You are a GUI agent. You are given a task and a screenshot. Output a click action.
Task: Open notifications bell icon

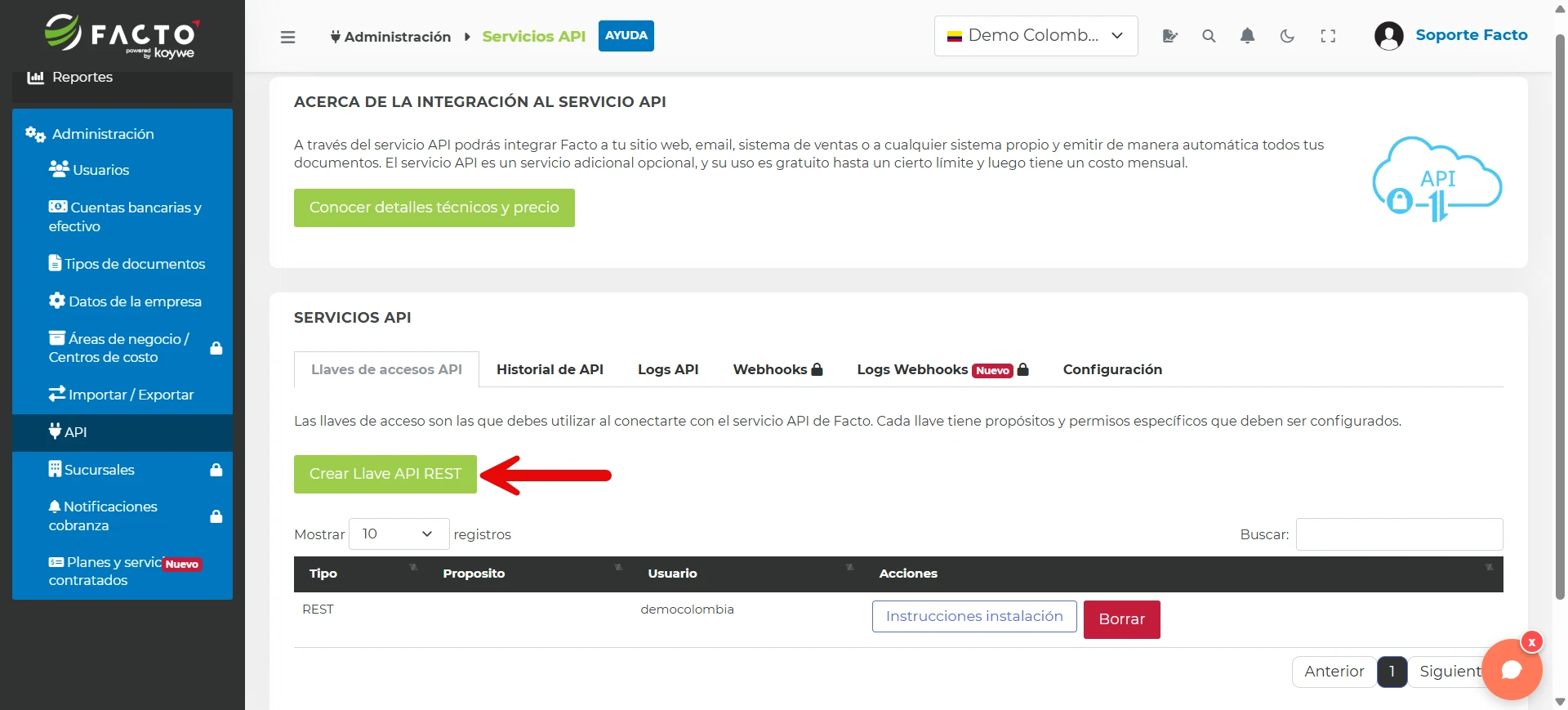click(x=1247, y=36)
